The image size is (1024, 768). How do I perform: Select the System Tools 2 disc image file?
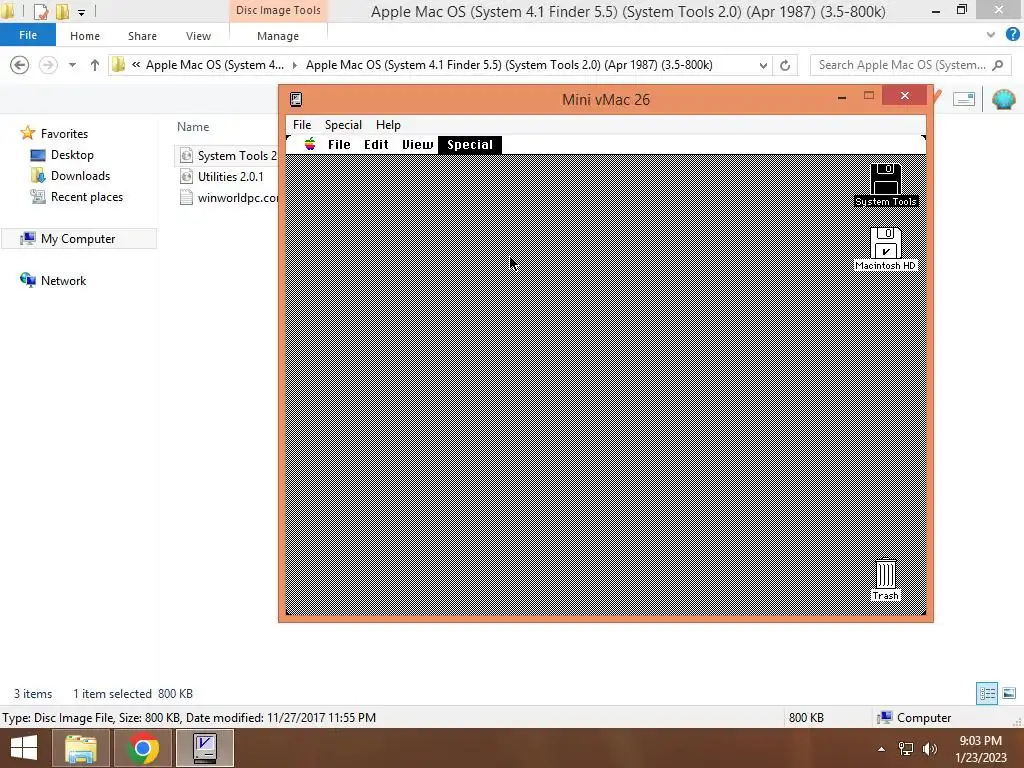227,155
